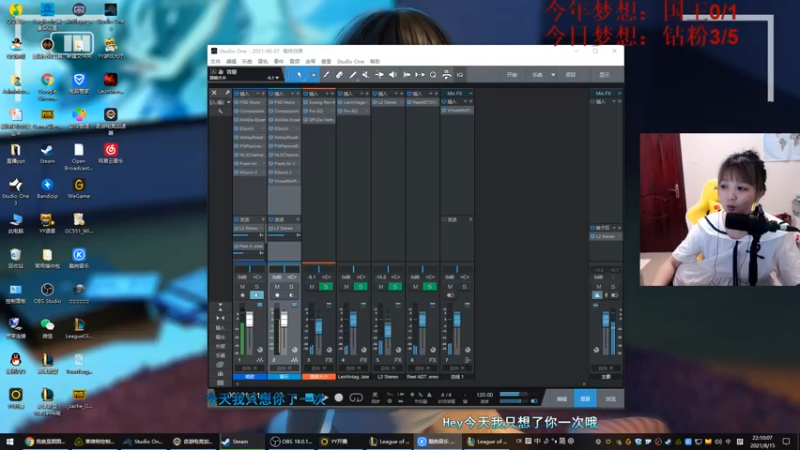Open the 走带 menu
Viewport: 800px width, 450px height.
click(x=310, y=61)
